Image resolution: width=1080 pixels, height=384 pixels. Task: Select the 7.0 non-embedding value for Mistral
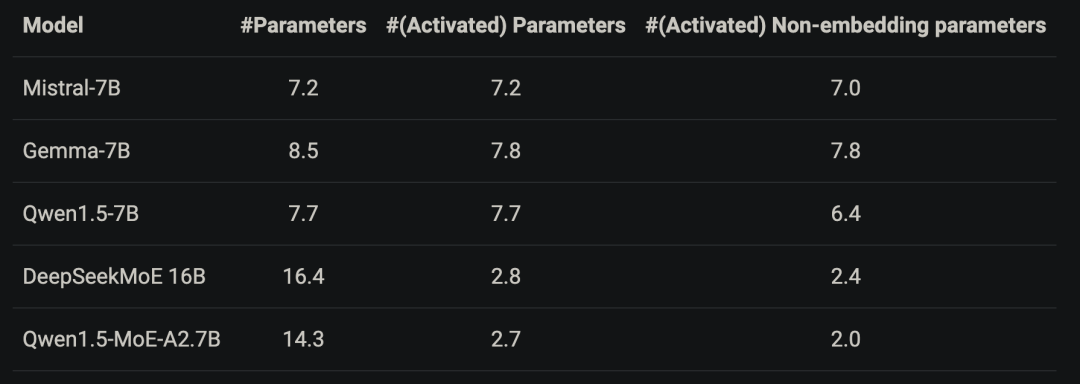[845, 88]
